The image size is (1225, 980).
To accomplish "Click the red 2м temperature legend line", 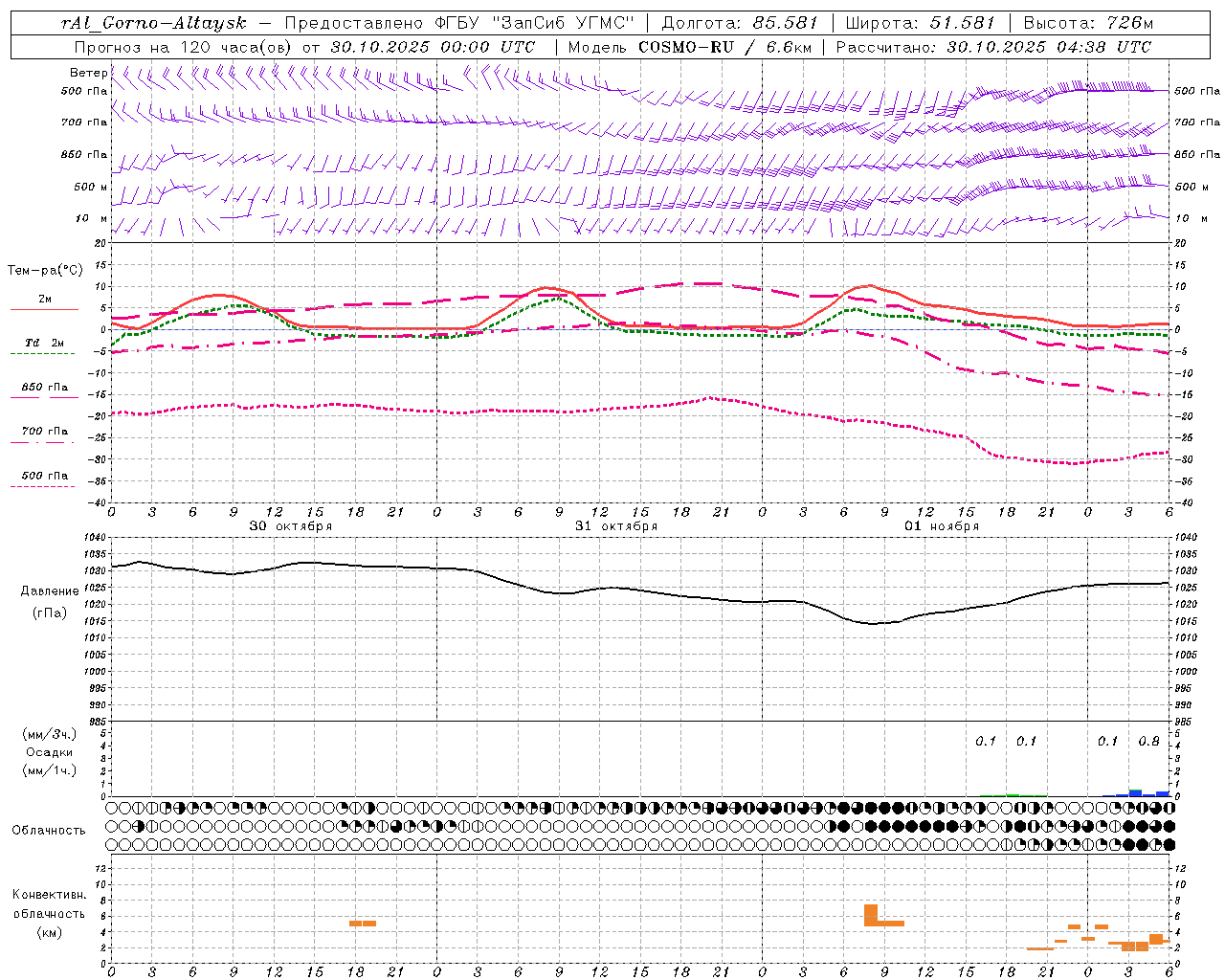I will 44,309.
